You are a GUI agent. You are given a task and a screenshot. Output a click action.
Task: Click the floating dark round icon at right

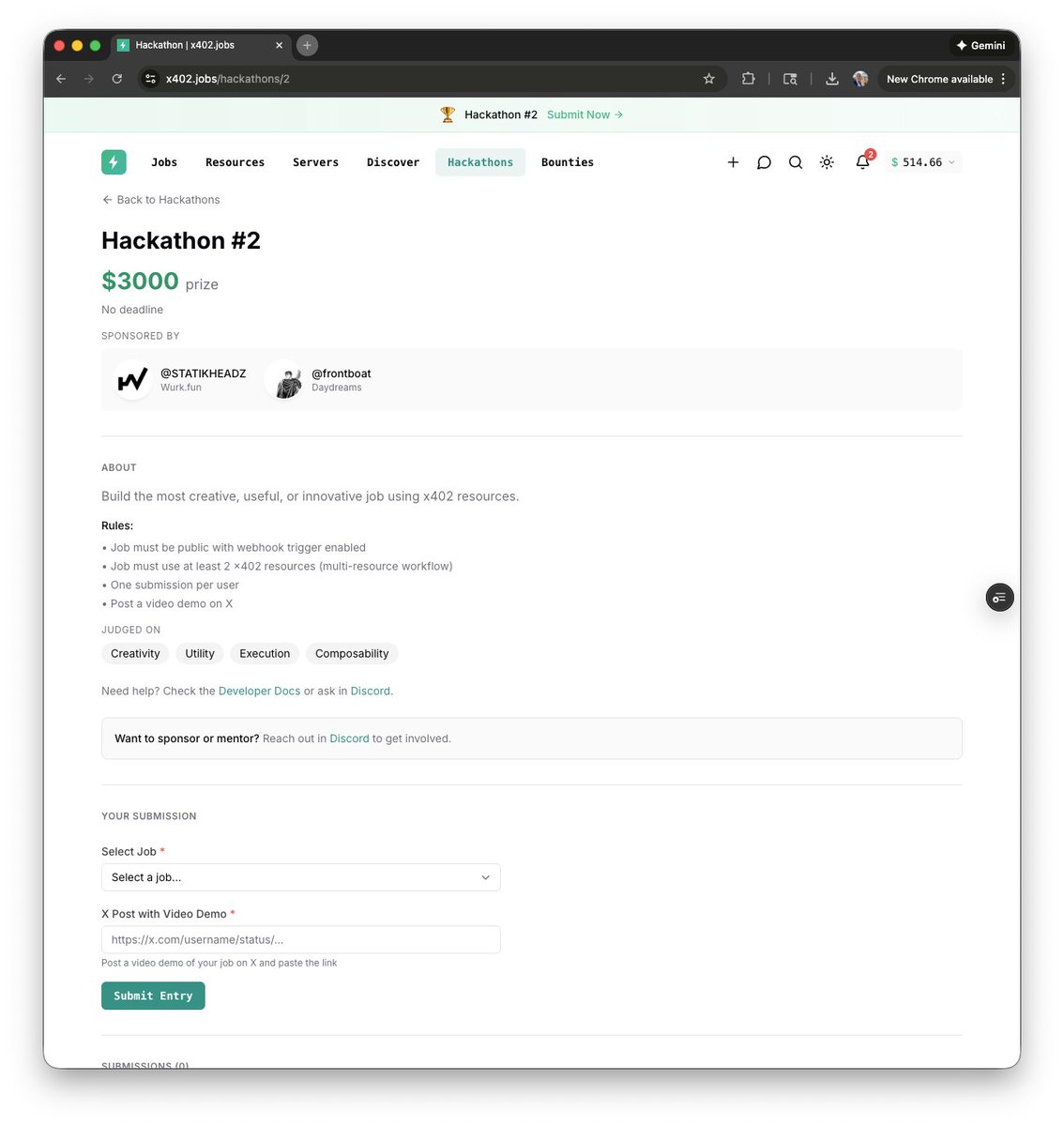[x=1000, y=598]
